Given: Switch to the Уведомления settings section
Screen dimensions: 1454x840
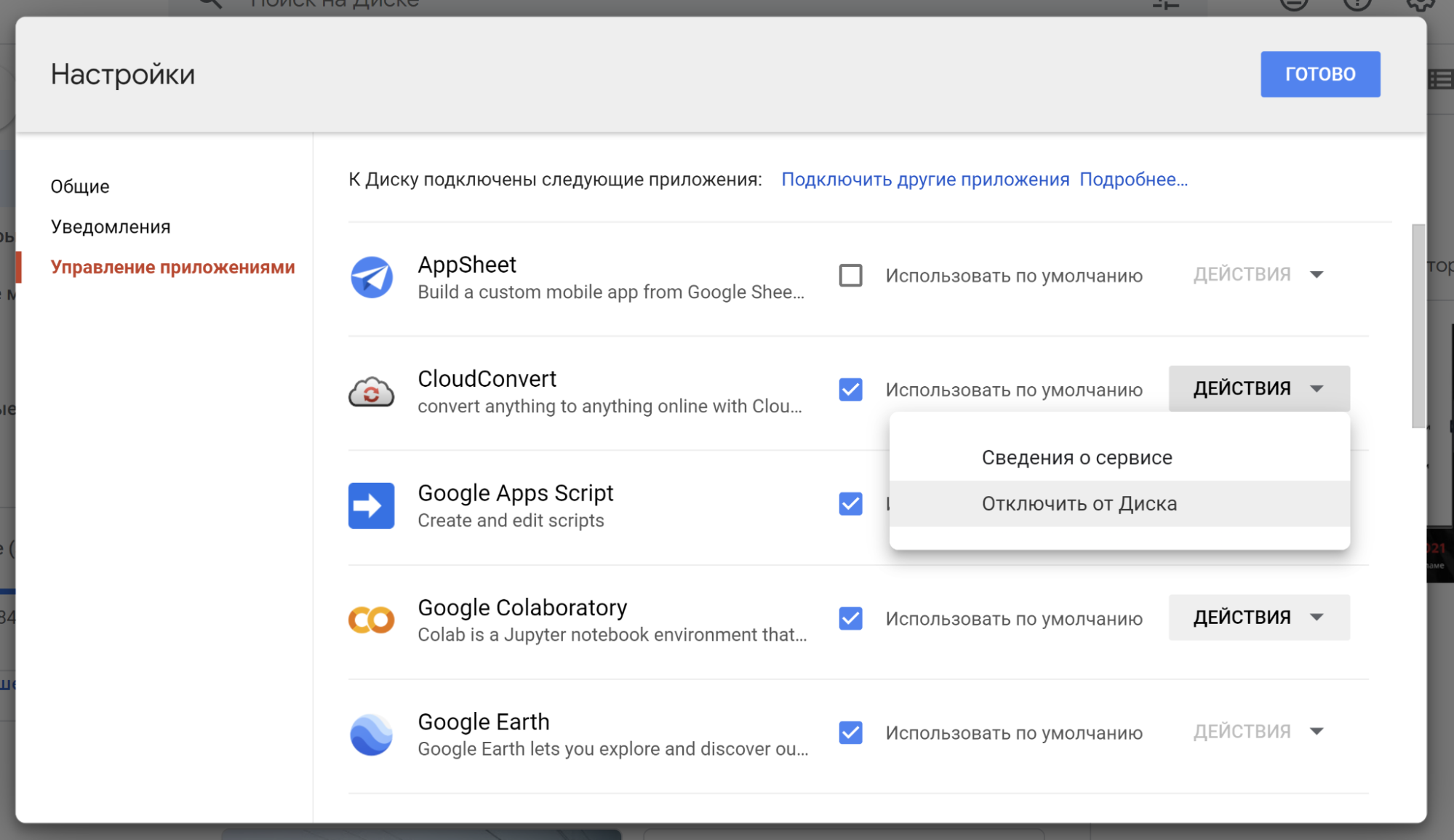Looking at the screenshot, I should pos(111,227).
